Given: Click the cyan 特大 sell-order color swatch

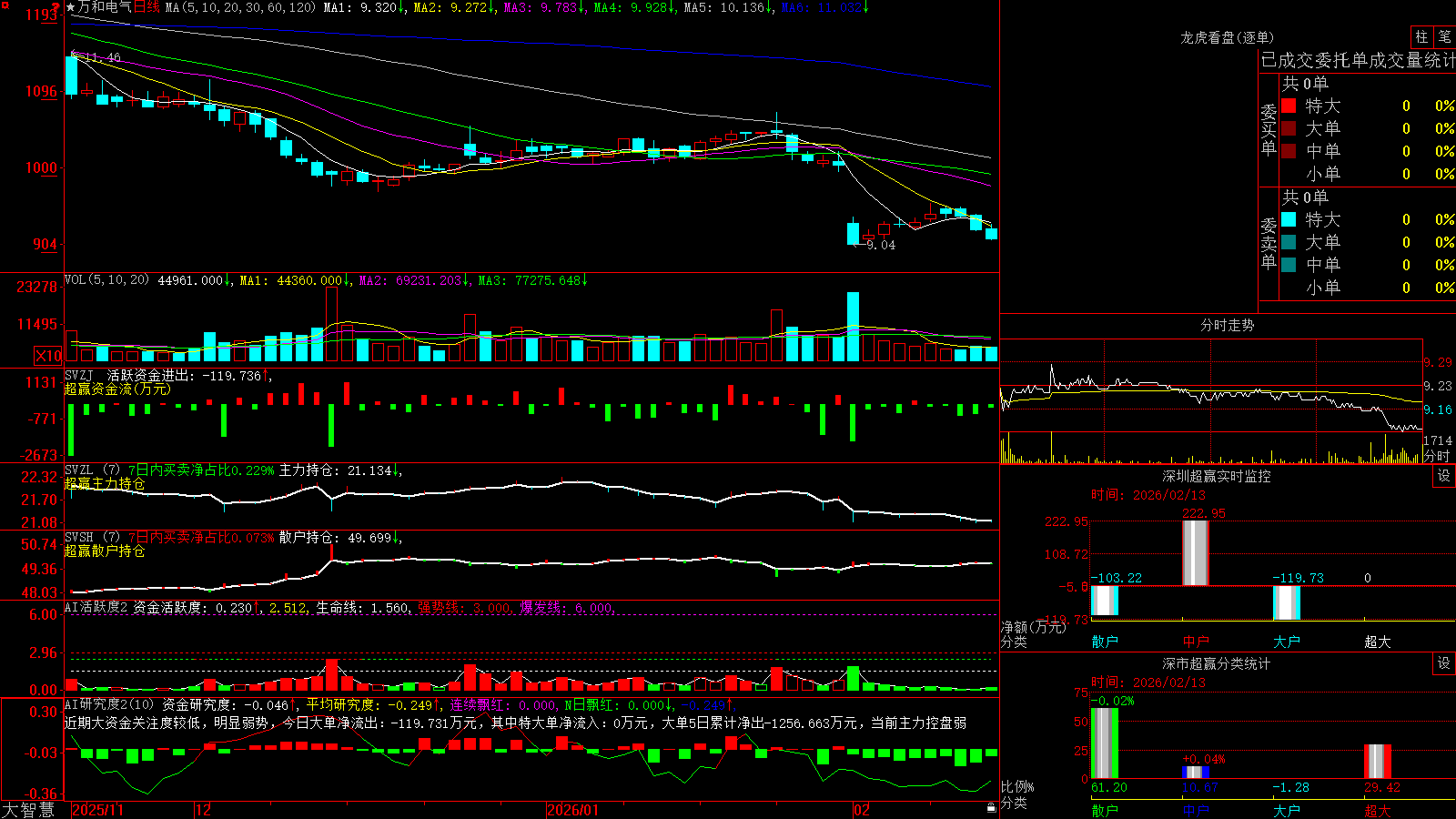Looking at the screenshot, I should point(1289,219).
